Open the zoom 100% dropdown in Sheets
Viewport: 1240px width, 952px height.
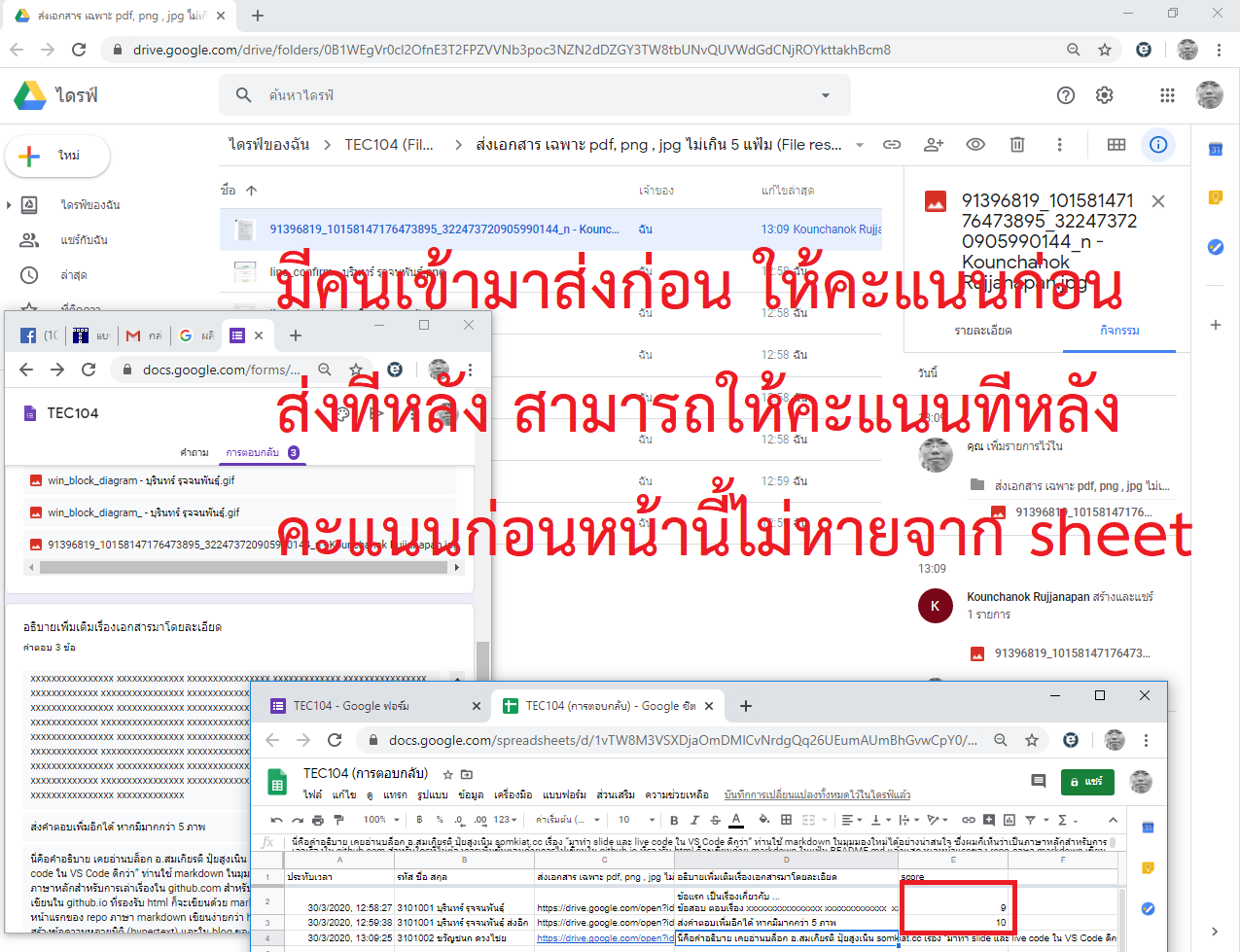pos(379,820)
